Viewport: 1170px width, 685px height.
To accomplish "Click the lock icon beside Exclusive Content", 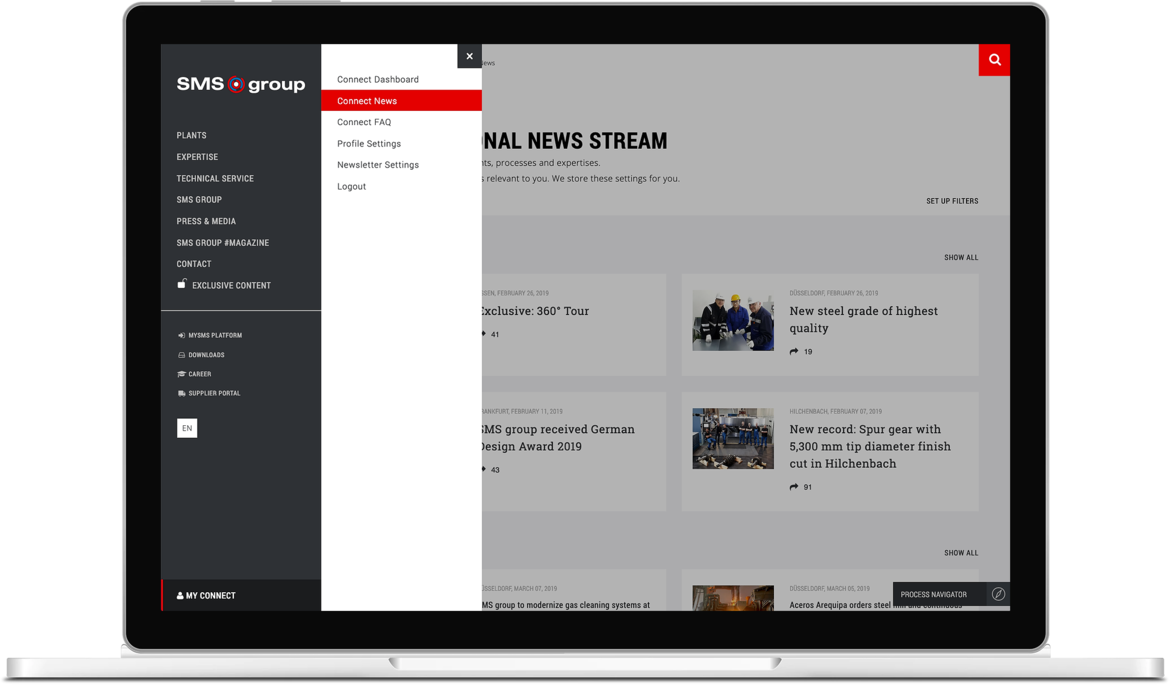I will (x=181, y=284).
